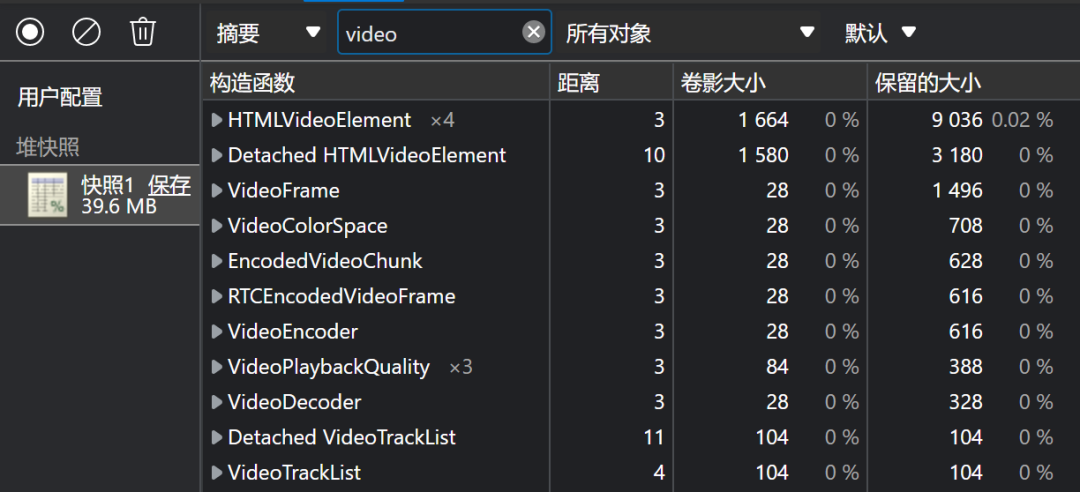Click the 保存 link for 快照1
1080x492 pixels.
[x=169, y=185]
